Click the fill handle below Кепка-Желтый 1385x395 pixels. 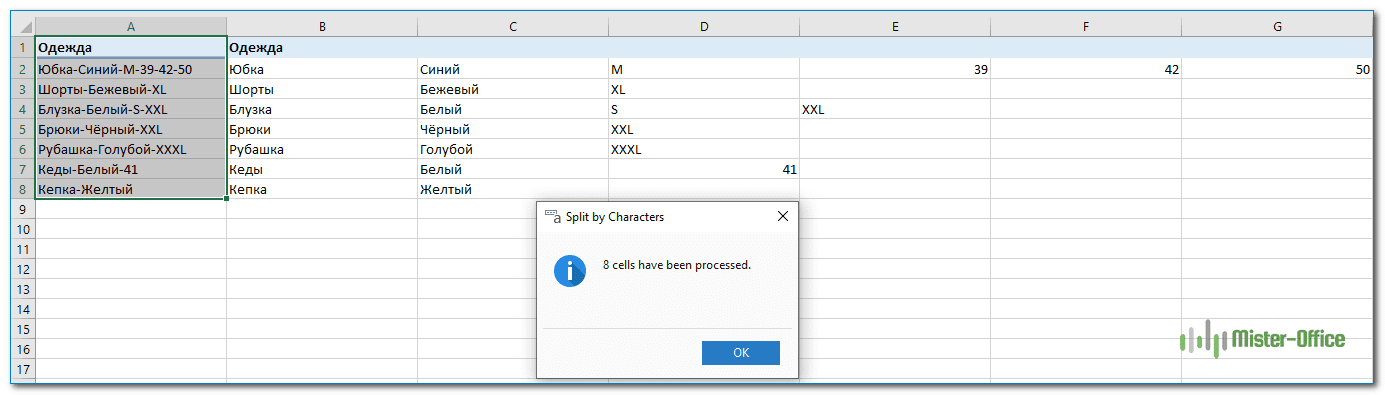tap(227, 199)
